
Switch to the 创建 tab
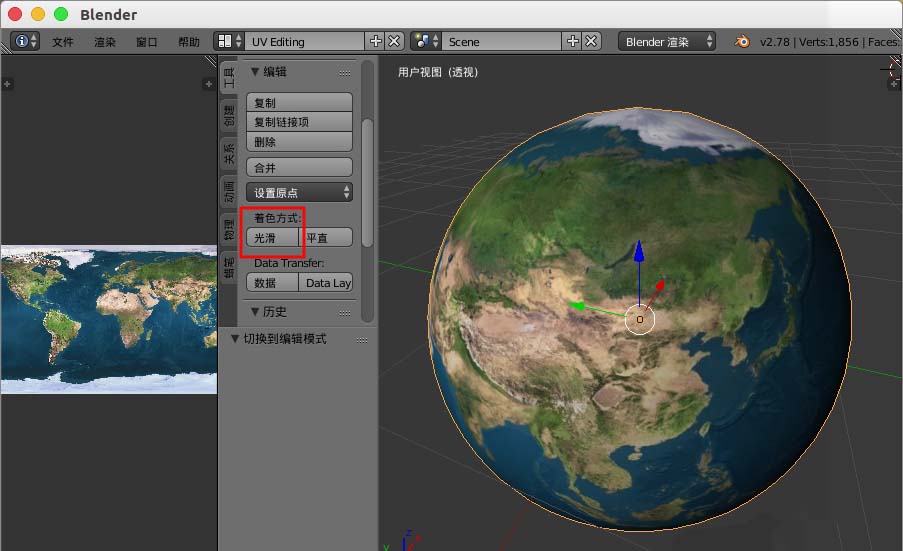pyautogui.click(x=229, y=115)
